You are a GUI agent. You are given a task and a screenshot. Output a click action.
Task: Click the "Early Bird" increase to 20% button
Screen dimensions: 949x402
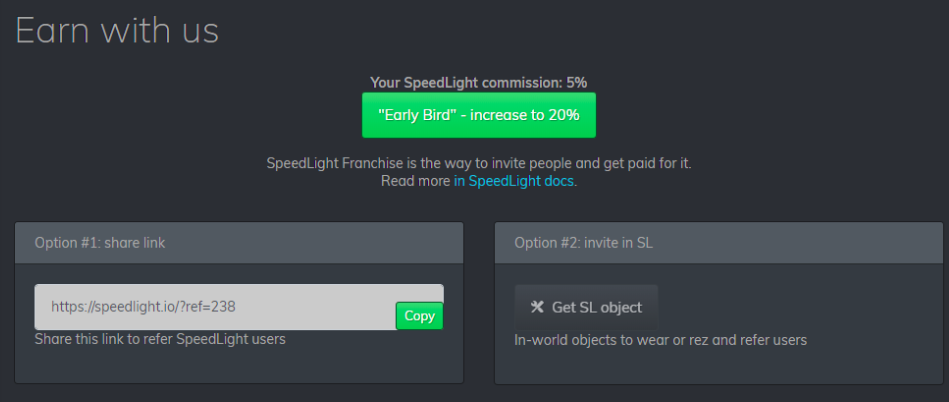tap(479, 115)
